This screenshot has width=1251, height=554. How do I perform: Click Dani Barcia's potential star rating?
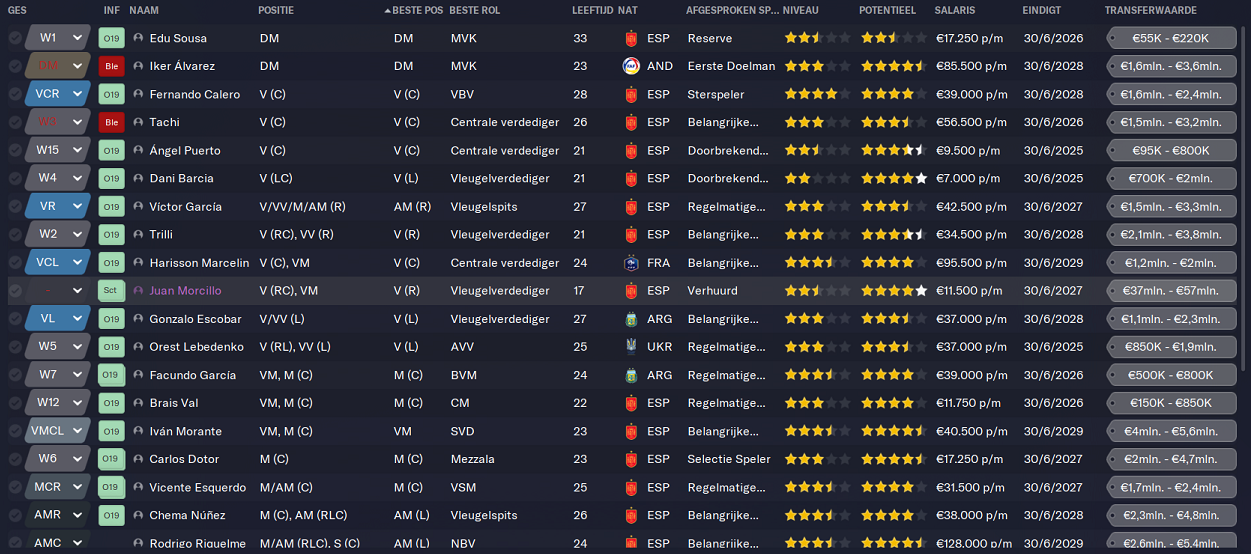click(x=894, y=178)
